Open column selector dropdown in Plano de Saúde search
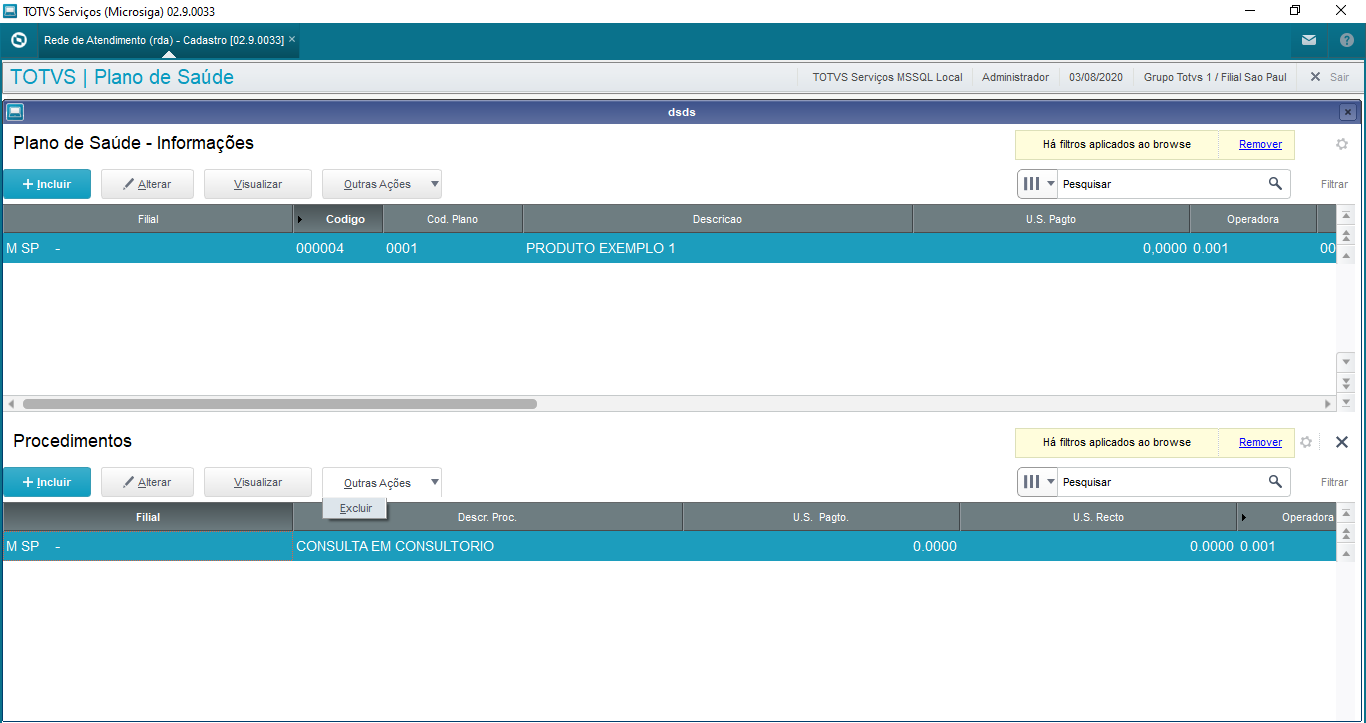Image resolution: width=1366 pixels, height=723 pixels. (1038, 184)
